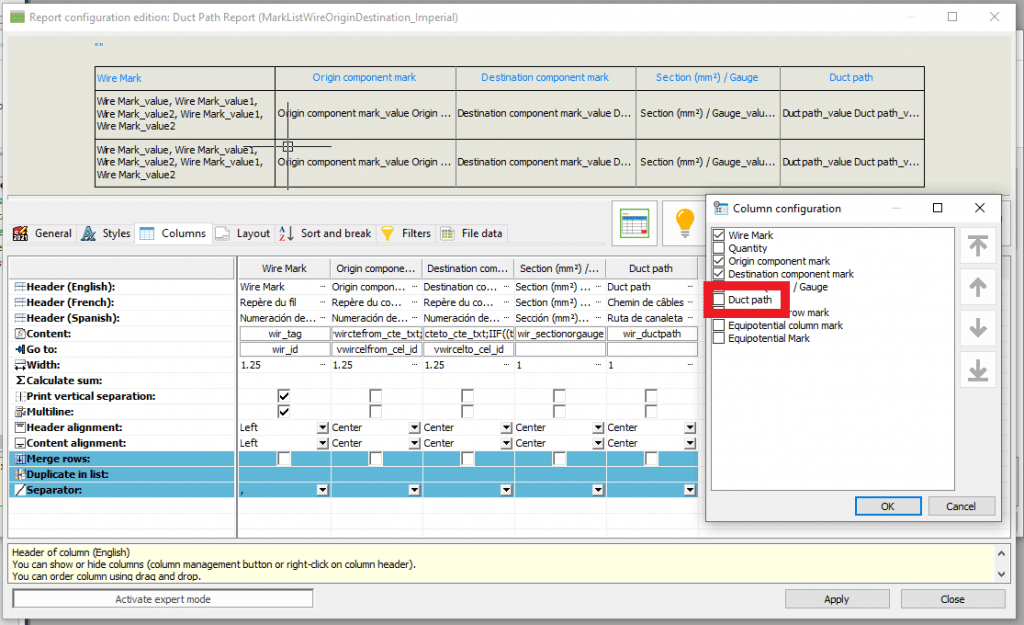This screenshot has height=625, width=1024.
Task: Move selected column to the top
Action: pyautogui.click(x=977, y=245)
